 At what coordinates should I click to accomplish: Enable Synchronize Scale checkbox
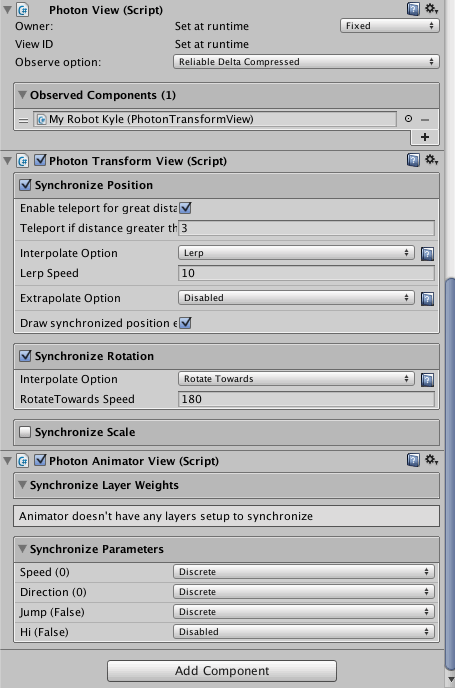[x=25, y=432]
